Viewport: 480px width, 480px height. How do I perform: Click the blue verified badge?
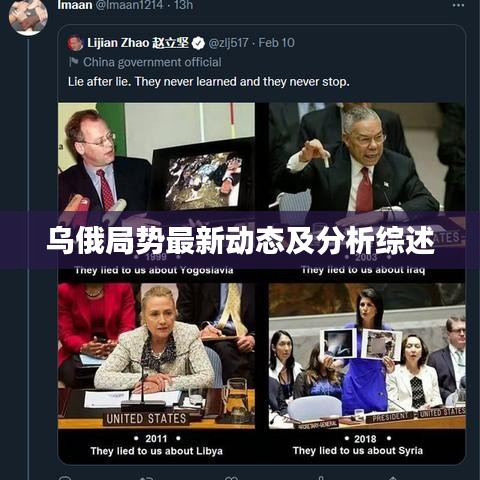coord(198,43)
